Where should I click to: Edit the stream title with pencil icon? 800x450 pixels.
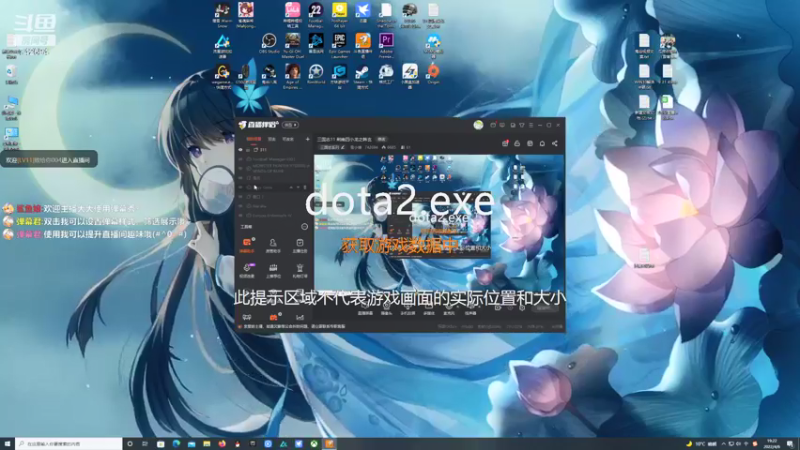(x=342, y=147)
